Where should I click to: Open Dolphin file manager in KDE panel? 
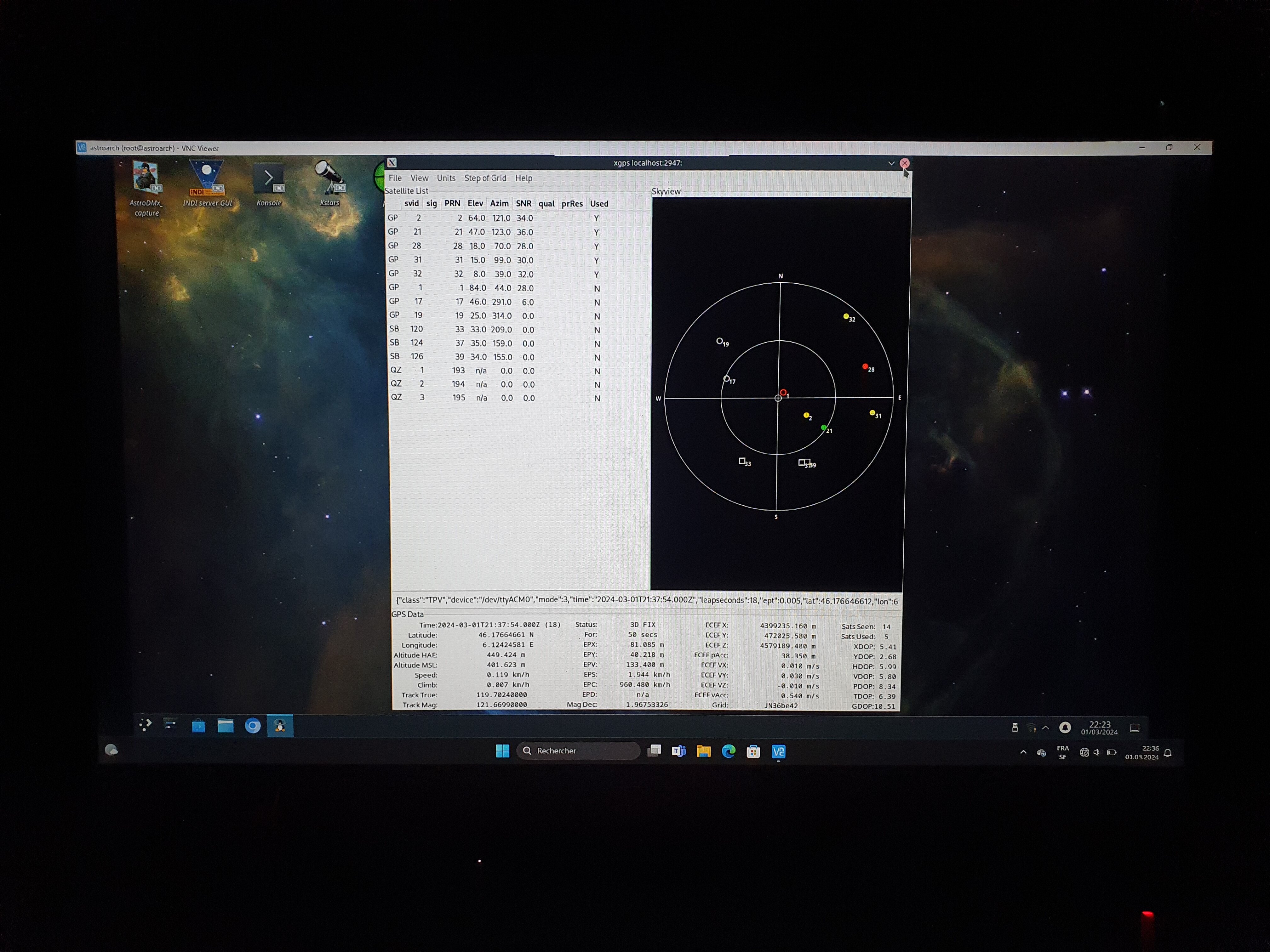click(225, 726)
